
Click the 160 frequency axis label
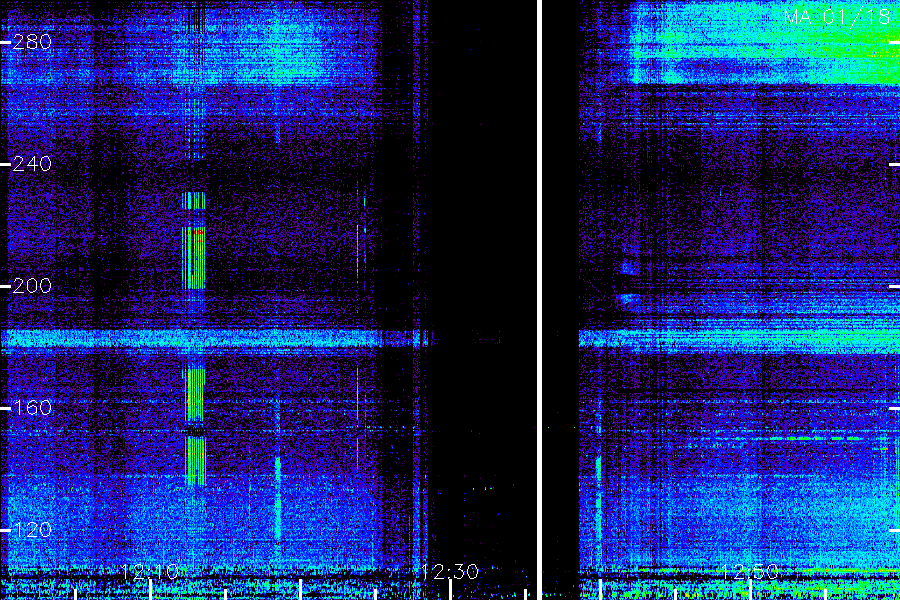(32, 408)
